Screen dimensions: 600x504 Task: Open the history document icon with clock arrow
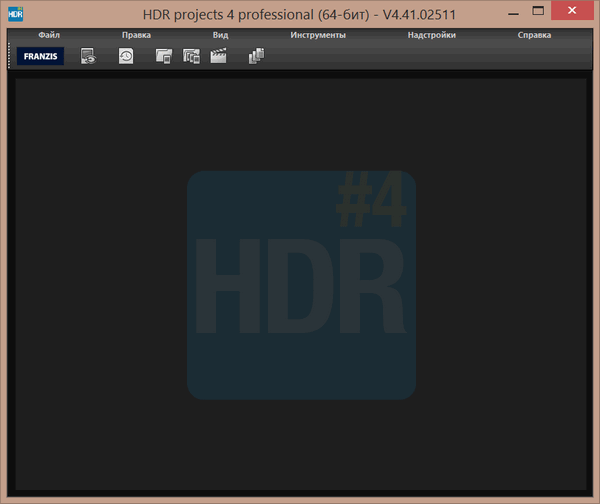tap(126, 56)
